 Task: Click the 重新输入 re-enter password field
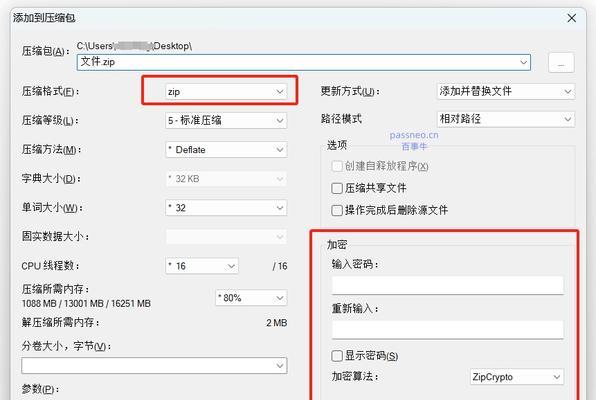tap(447, 330)
